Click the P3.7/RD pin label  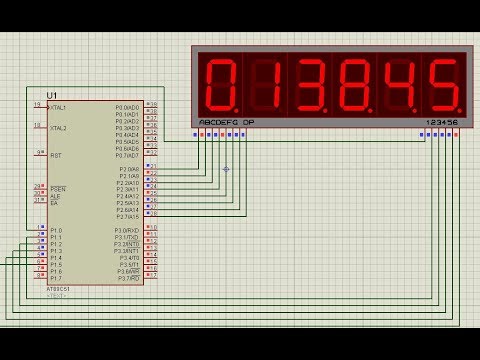tap(129, 278)
